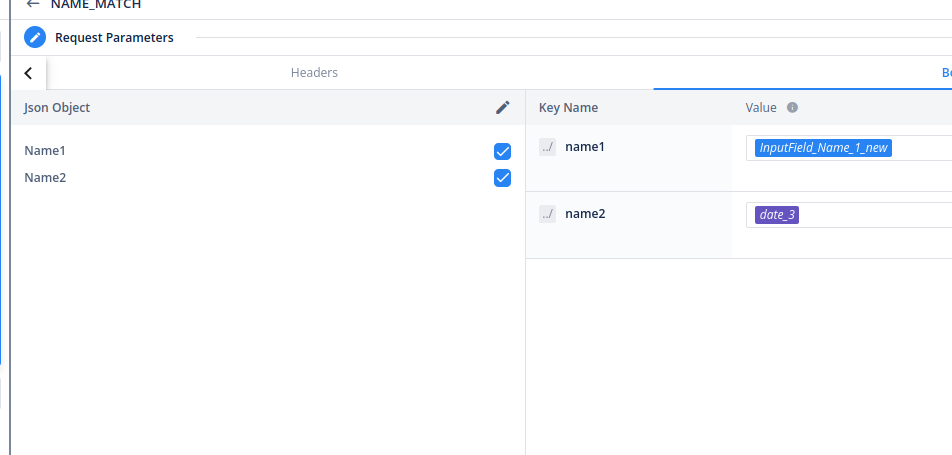This screenshot has width=952, height=455.
Task: Click the path icon beside name2 key
Action: pos(547,214)
